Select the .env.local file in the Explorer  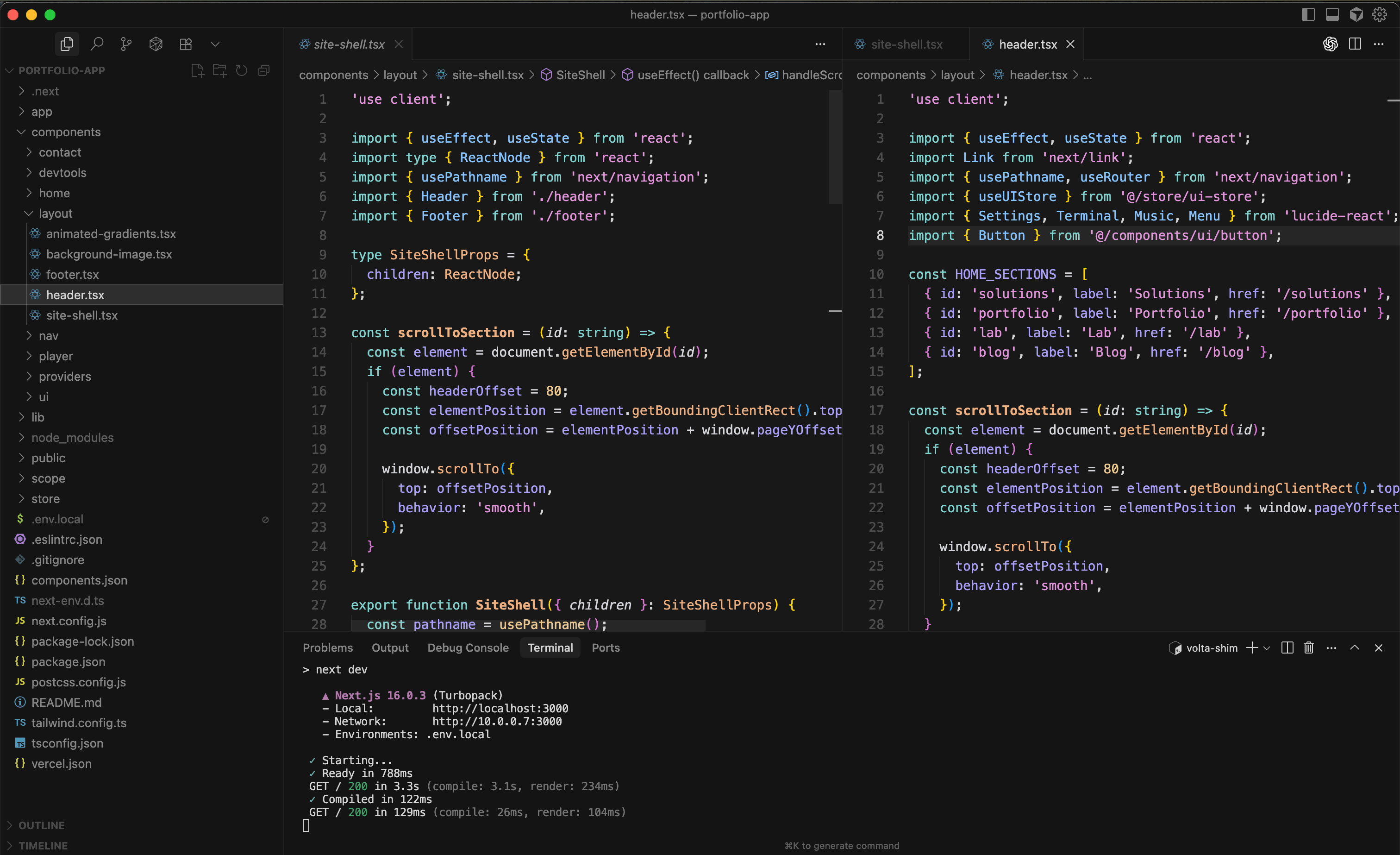tap(57, 519)
